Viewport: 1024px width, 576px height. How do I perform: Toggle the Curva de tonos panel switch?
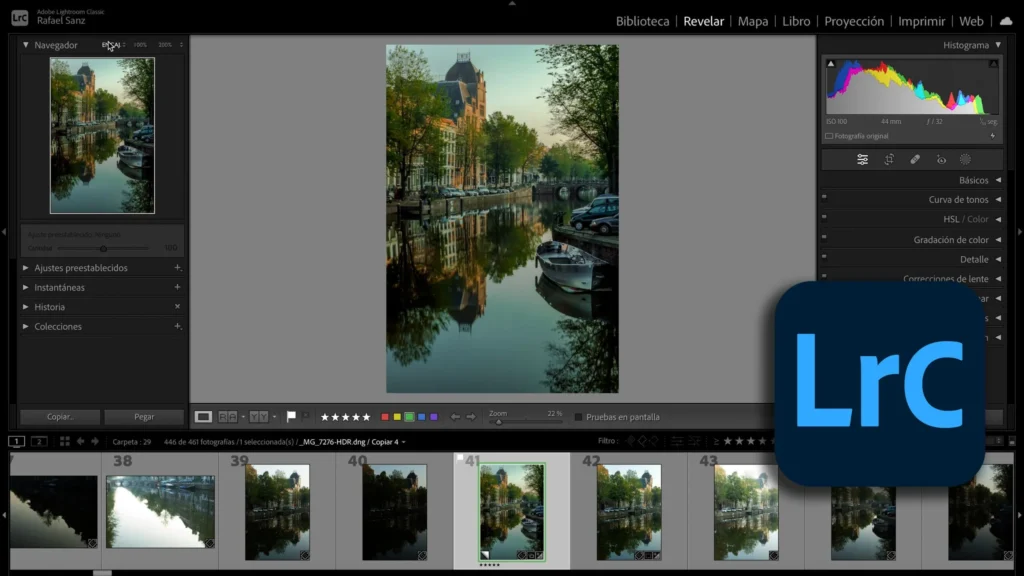point(824,200)
